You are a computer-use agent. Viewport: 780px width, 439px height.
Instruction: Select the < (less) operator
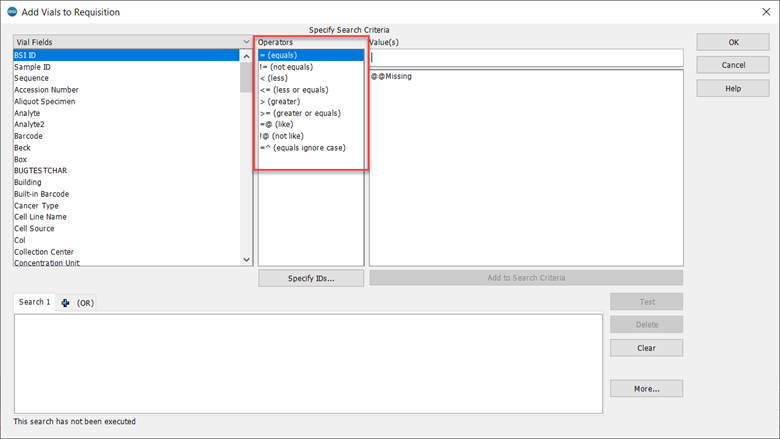311,78
